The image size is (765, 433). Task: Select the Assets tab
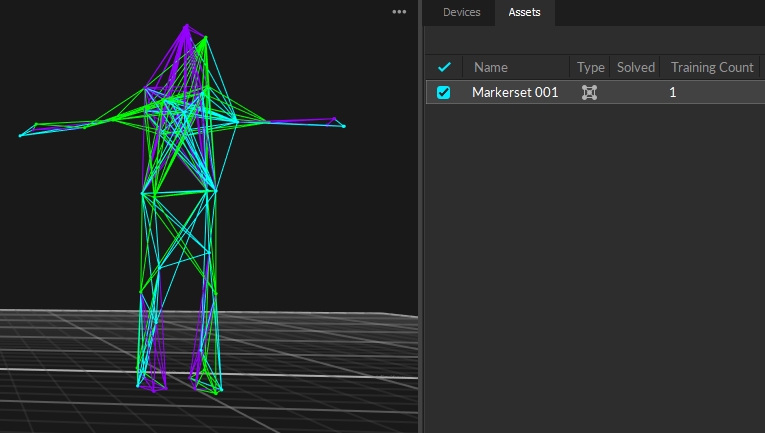525,12
